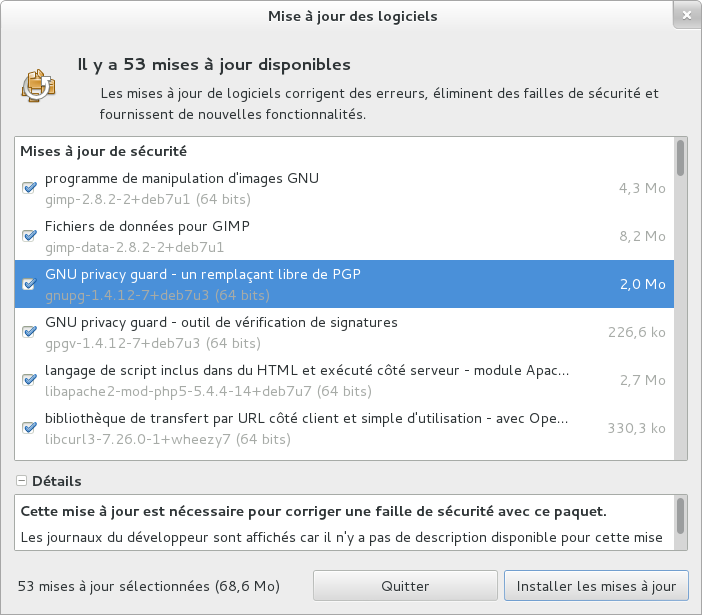Image resolution: width=702 pixels, height=615 pixels.
Task: Select the programme de manipulation d'images GNU row
Action: click(300, 188)
